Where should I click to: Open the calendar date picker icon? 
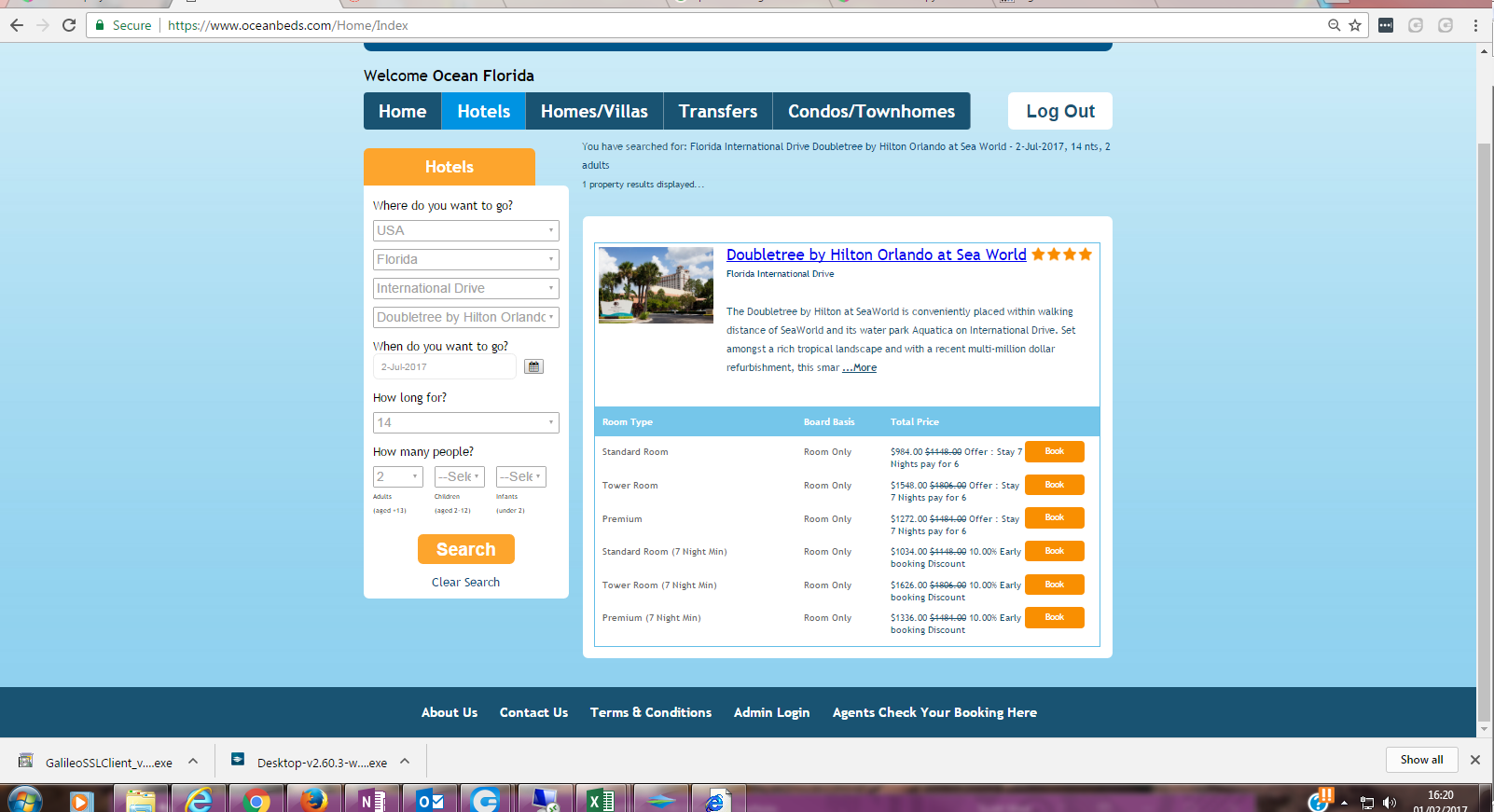point(533,366)
